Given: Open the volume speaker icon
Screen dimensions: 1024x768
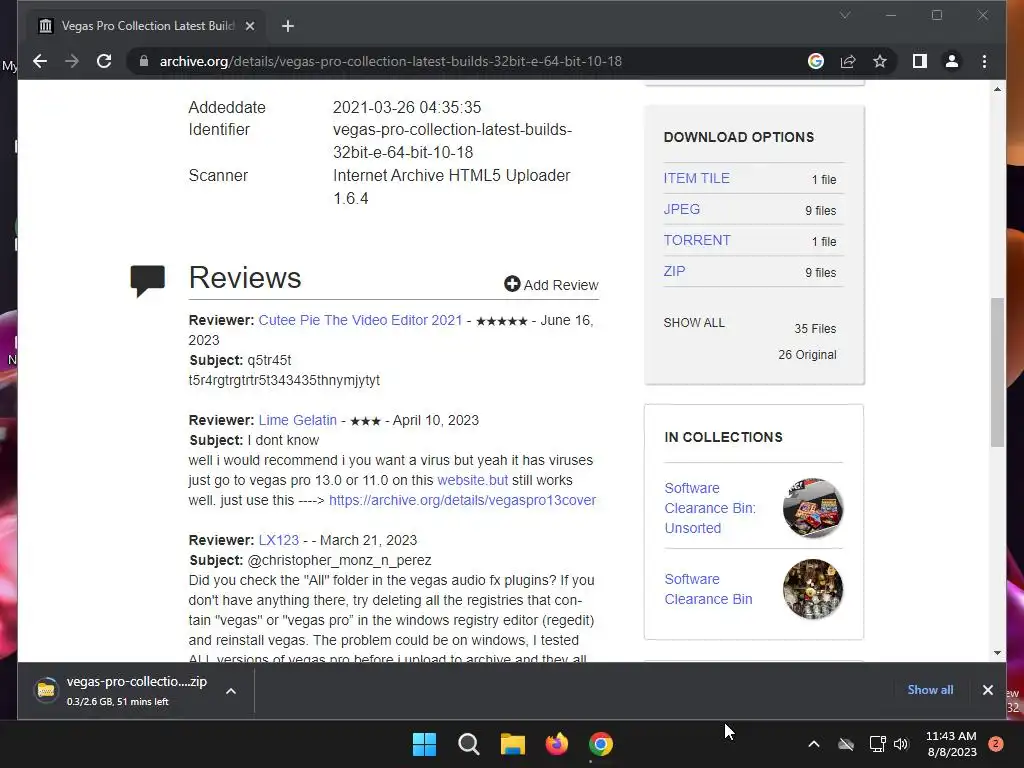Looking at the screenshot, I should tap(901, 744).
